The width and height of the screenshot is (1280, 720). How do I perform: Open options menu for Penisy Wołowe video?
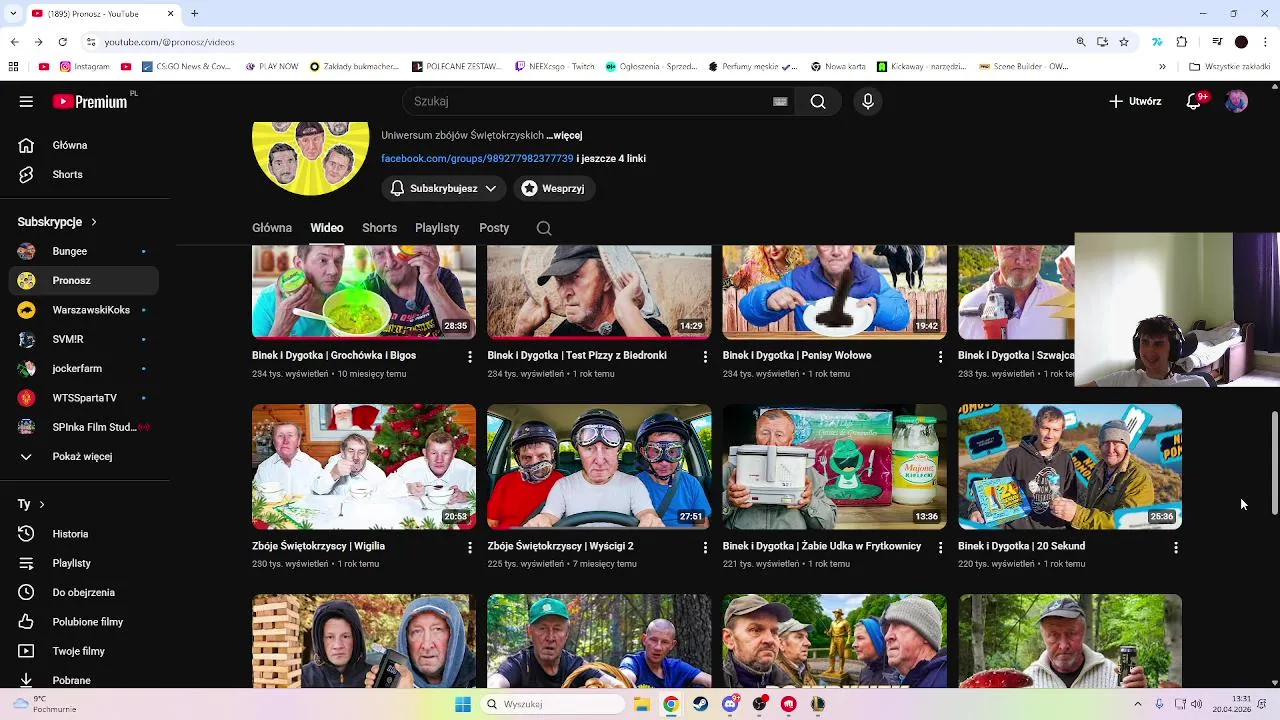click(940, 357)
